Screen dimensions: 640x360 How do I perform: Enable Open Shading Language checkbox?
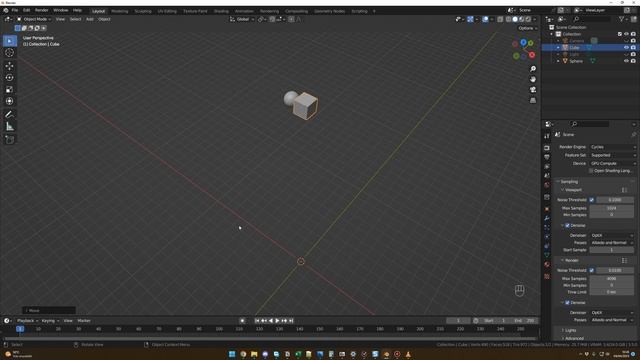click(x=591, y=171)
